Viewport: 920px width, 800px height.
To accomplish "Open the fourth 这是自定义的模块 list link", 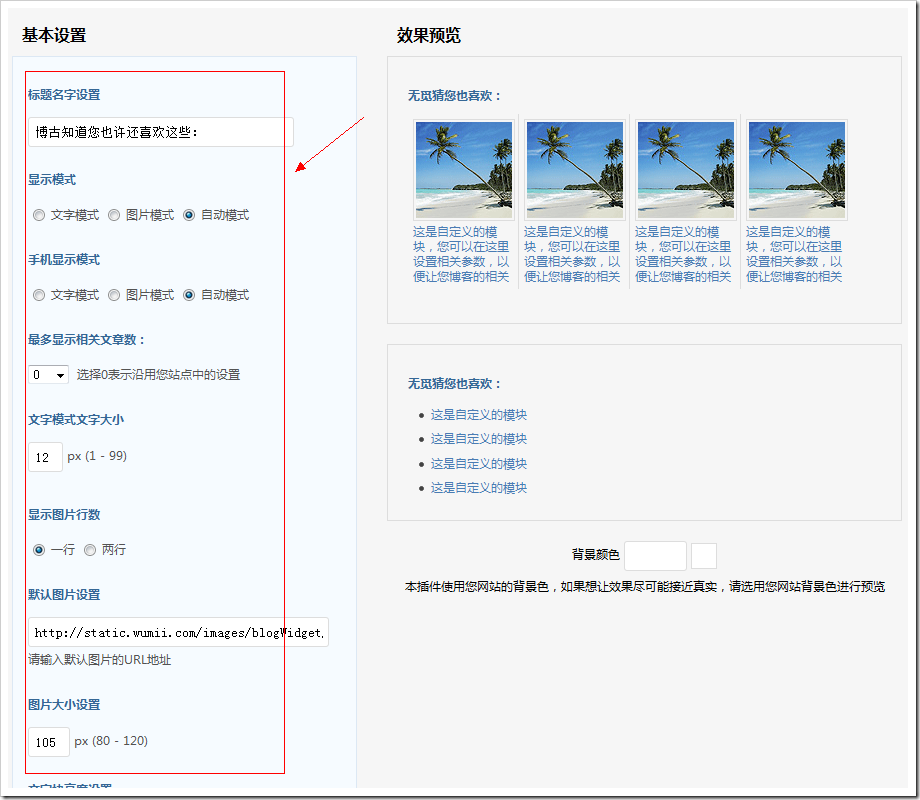I will pos(479,488).
